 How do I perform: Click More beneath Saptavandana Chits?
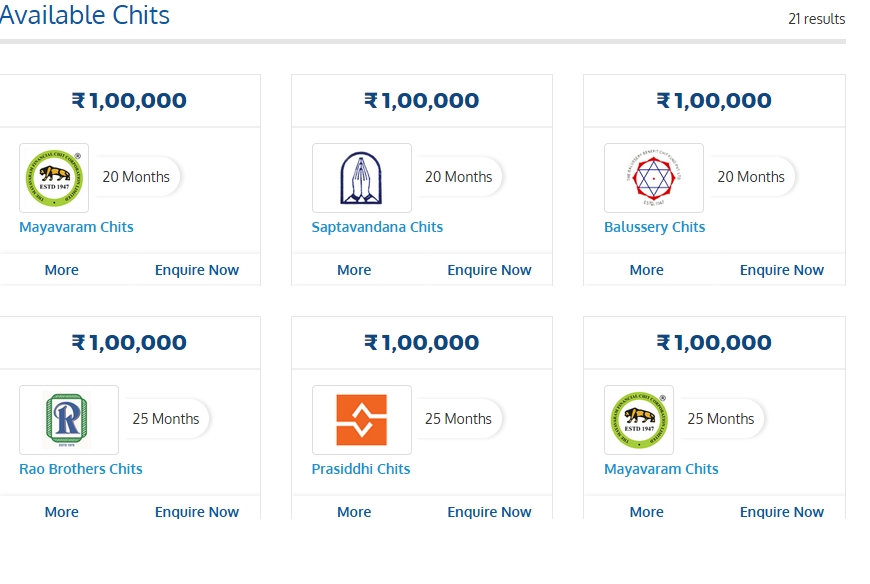tap(354, 269)
